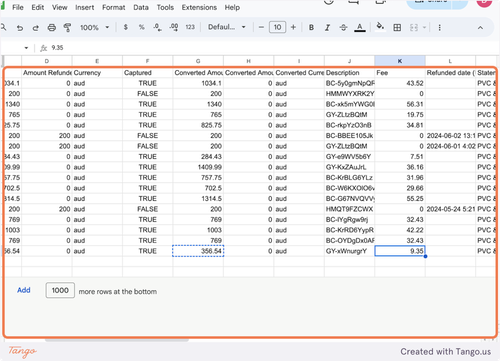Select column J header
Viewport: 500px width, 361px height.
click(349, 61)
